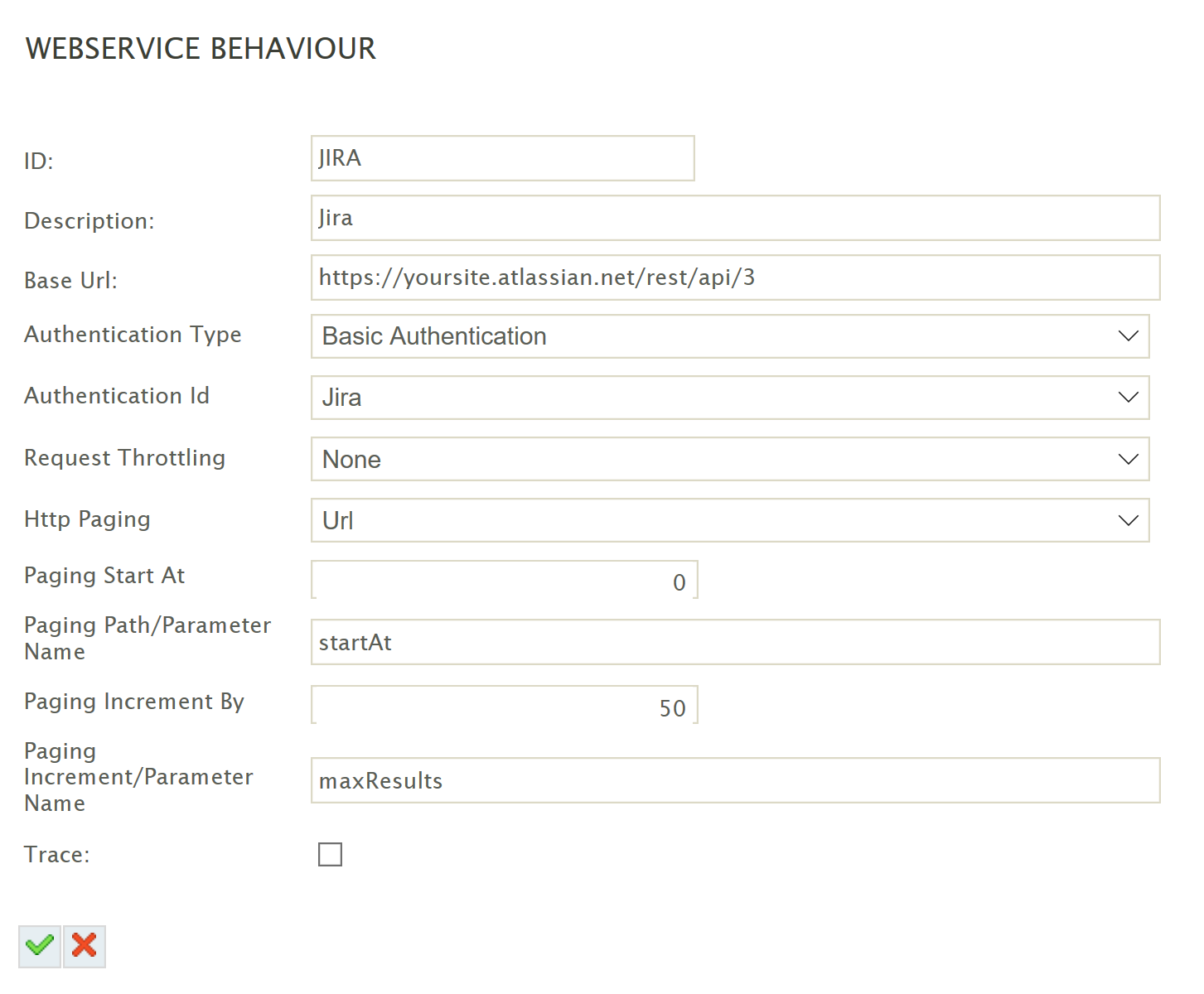Click the maxResults parameter name field
This screenshot has height=994, width=1204.
click(x=735, y=780)
